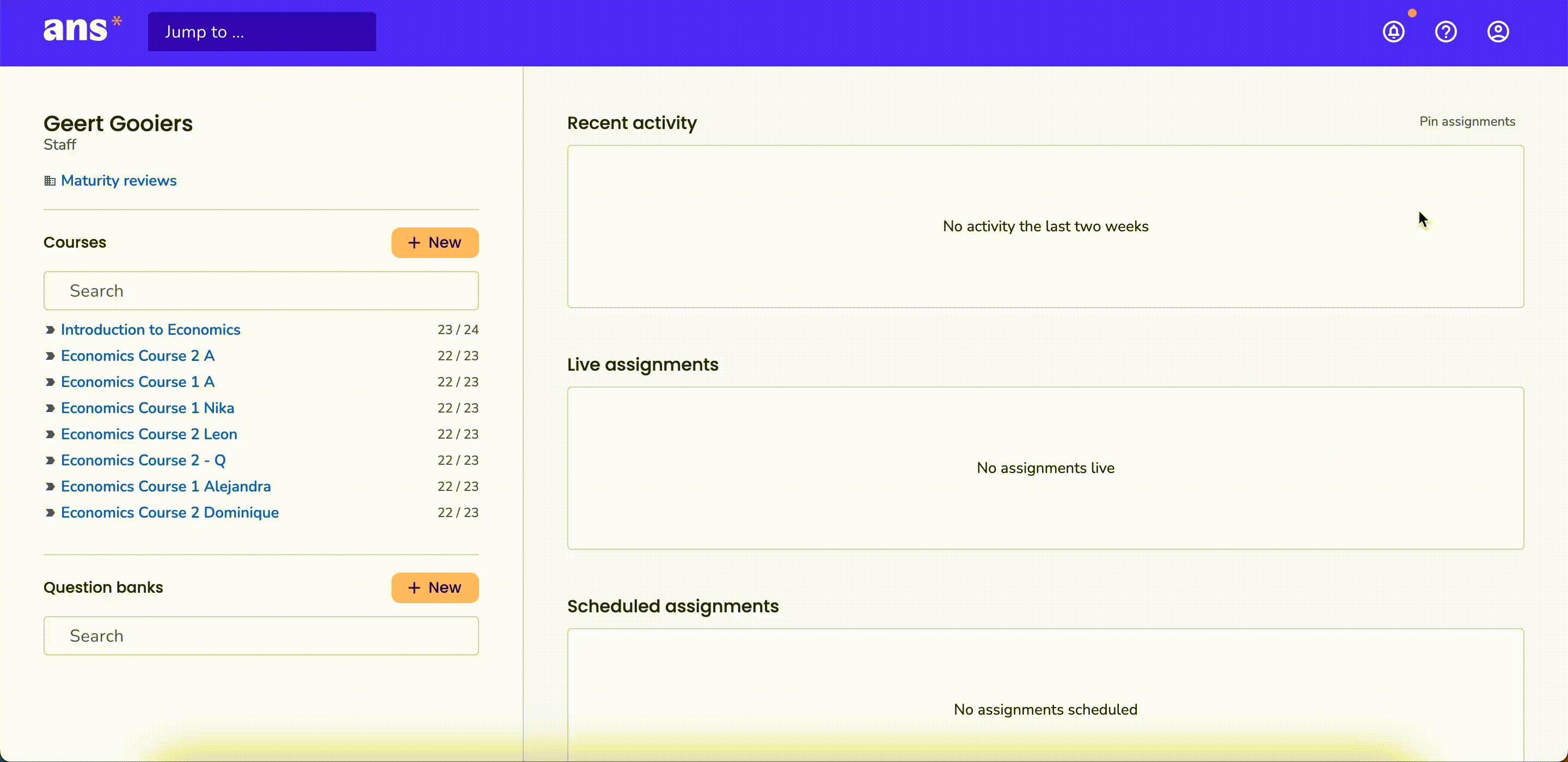Click 'No activity the last two weeks' text
1568x762 pixels.
[1045, 226]
